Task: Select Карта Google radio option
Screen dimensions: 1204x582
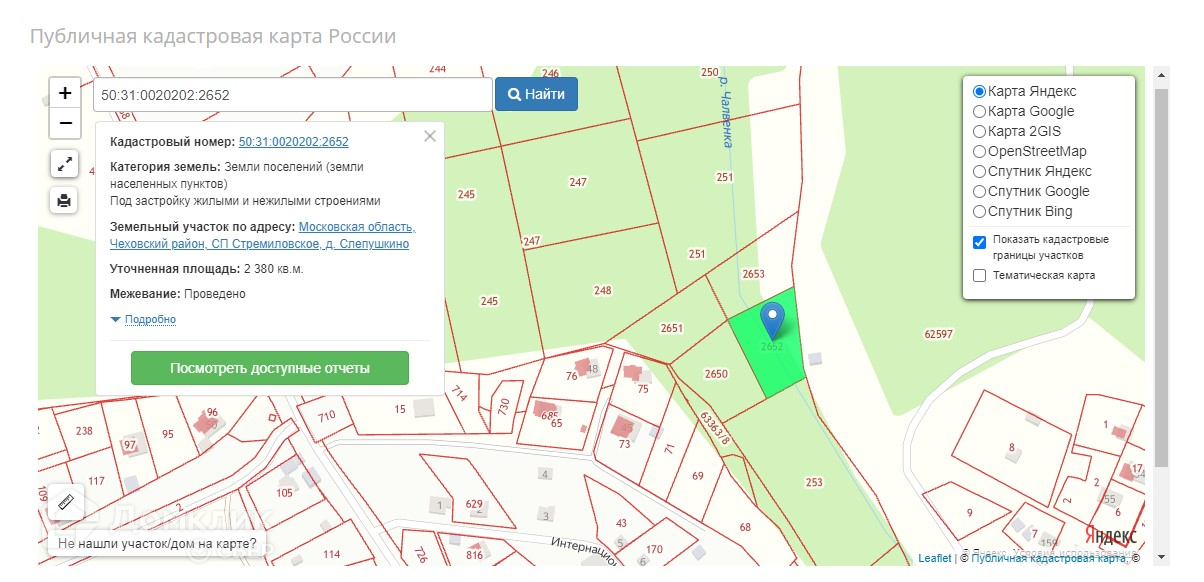Action: click(979, 111)
